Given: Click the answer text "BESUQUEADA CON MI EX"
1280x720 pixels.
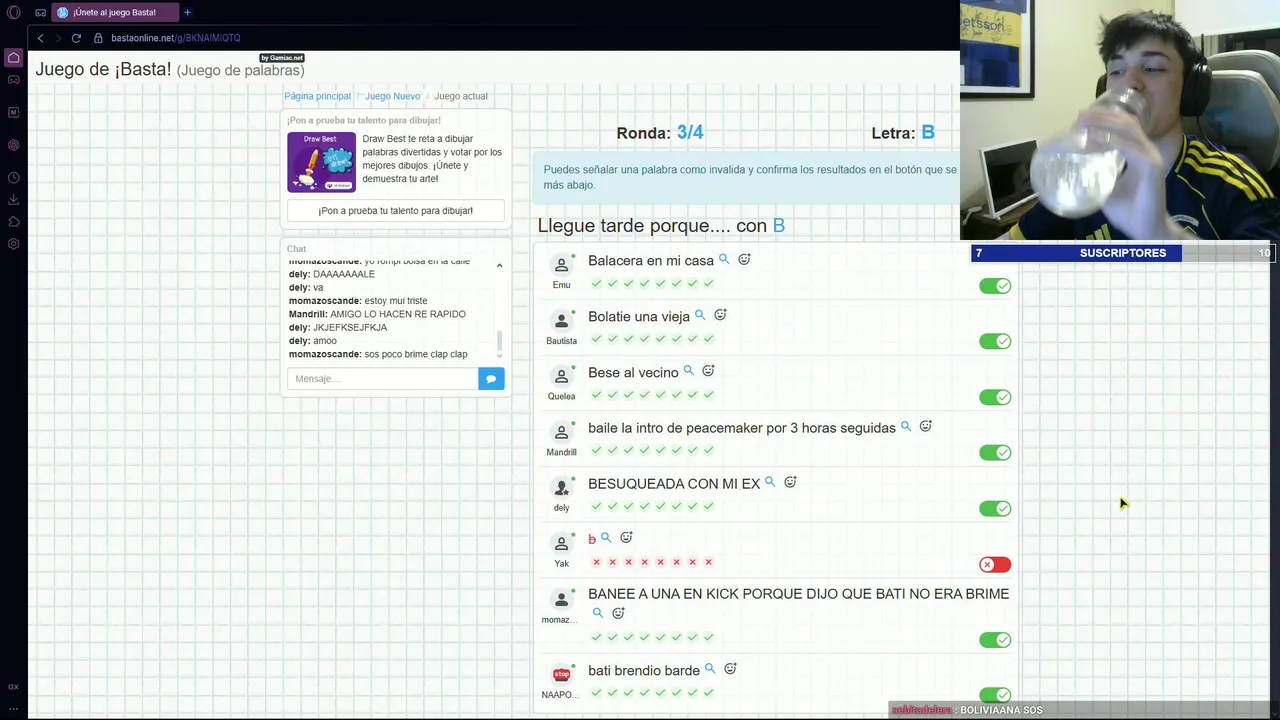Looking at the screenshot, I should [674, 484].
